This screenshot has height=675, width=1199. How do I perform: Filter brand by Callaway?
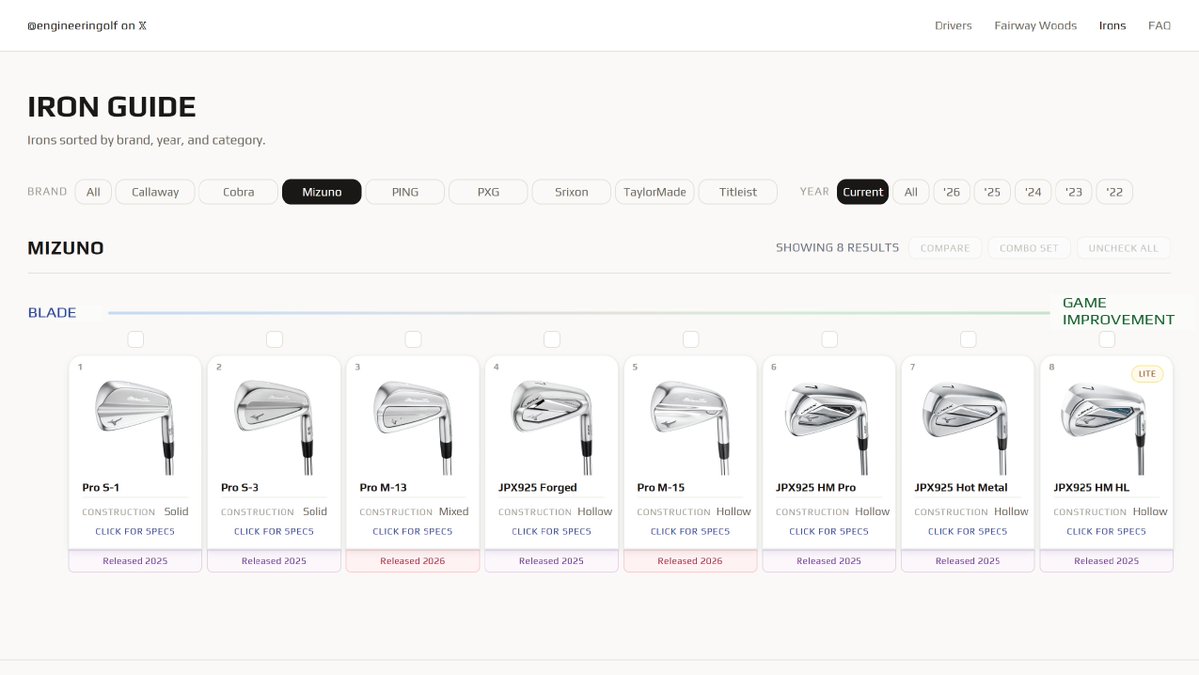coord(155,192)
